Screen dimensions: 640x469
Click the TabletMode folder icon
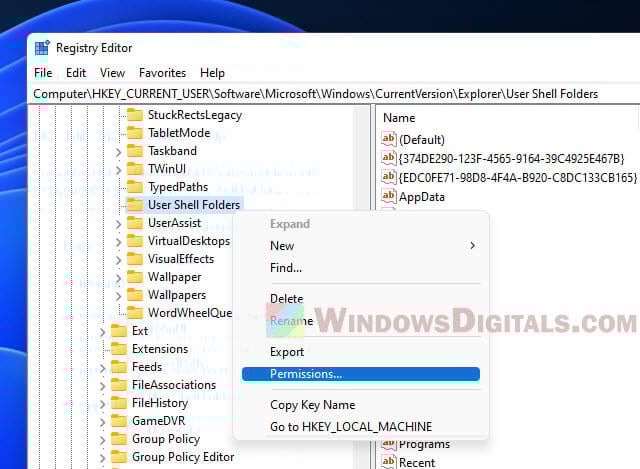[x=135, y=133]
